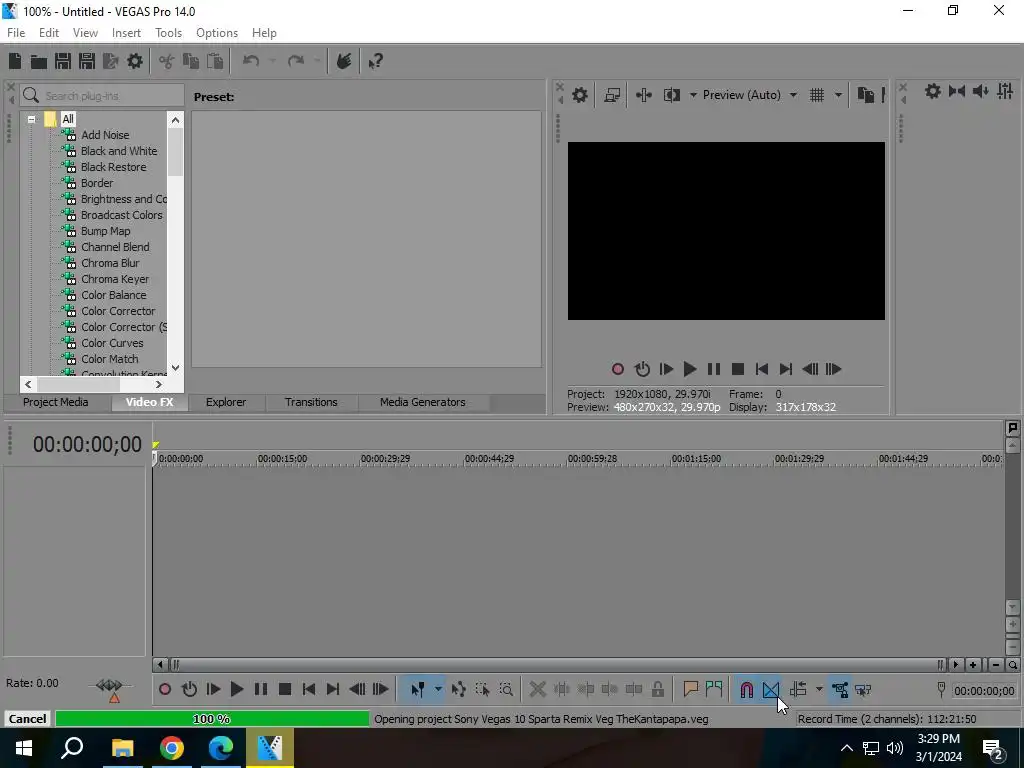
Task: Toggle the Auto Ripple icon
Action: [x=799, y=690]
